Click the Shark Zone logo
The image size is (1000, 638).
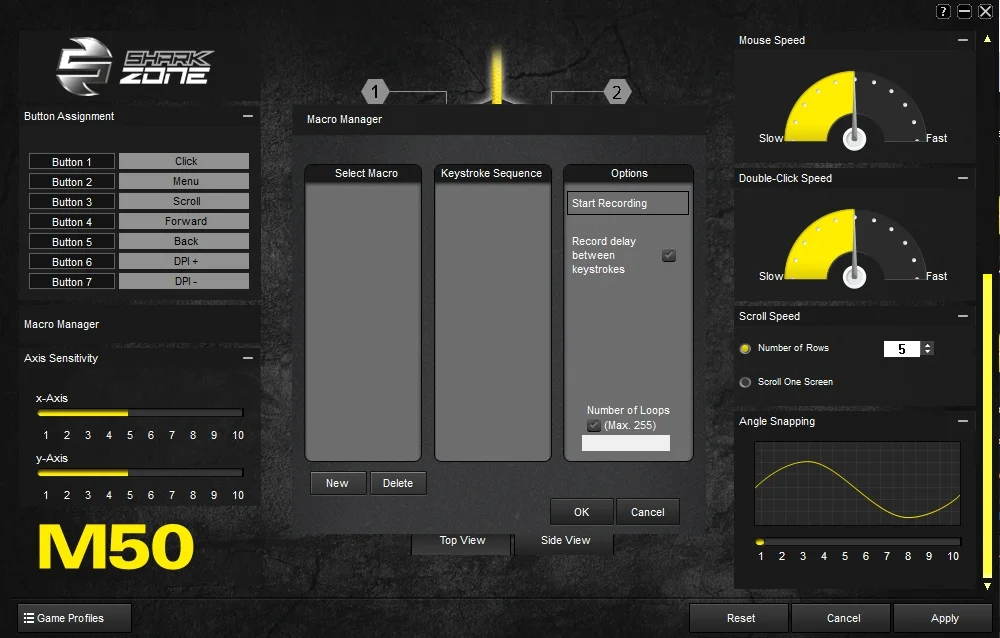pyautogui.click(x=135, y=66)
